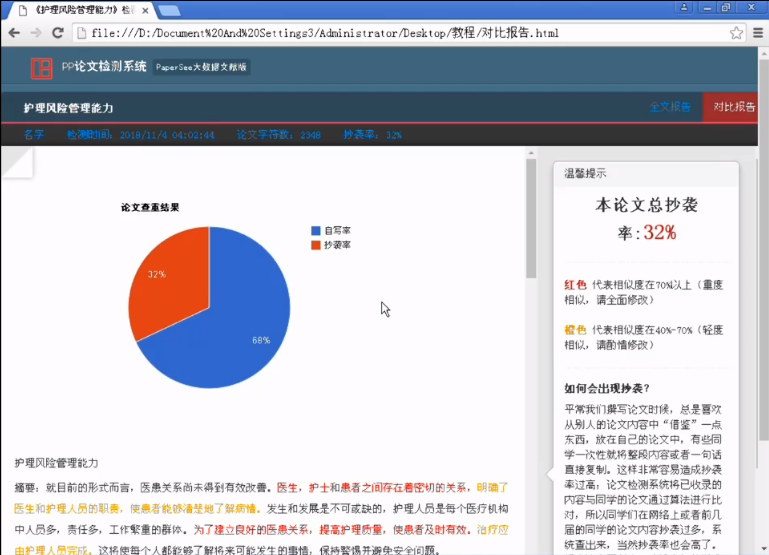This screenshot has width=769, height=555.
Task: Click the orange 抄袭率 legend swatch
Action: (x=316, y=245)
